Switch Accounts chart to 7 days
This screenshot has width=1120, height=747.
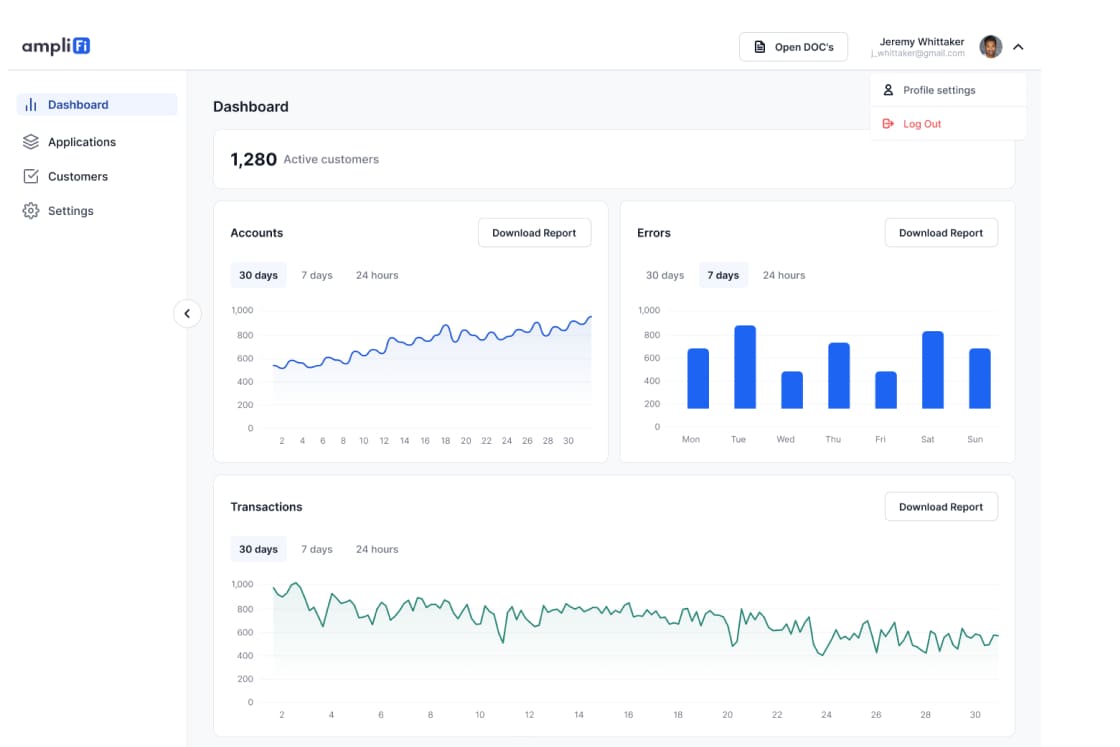pos(316,275)
